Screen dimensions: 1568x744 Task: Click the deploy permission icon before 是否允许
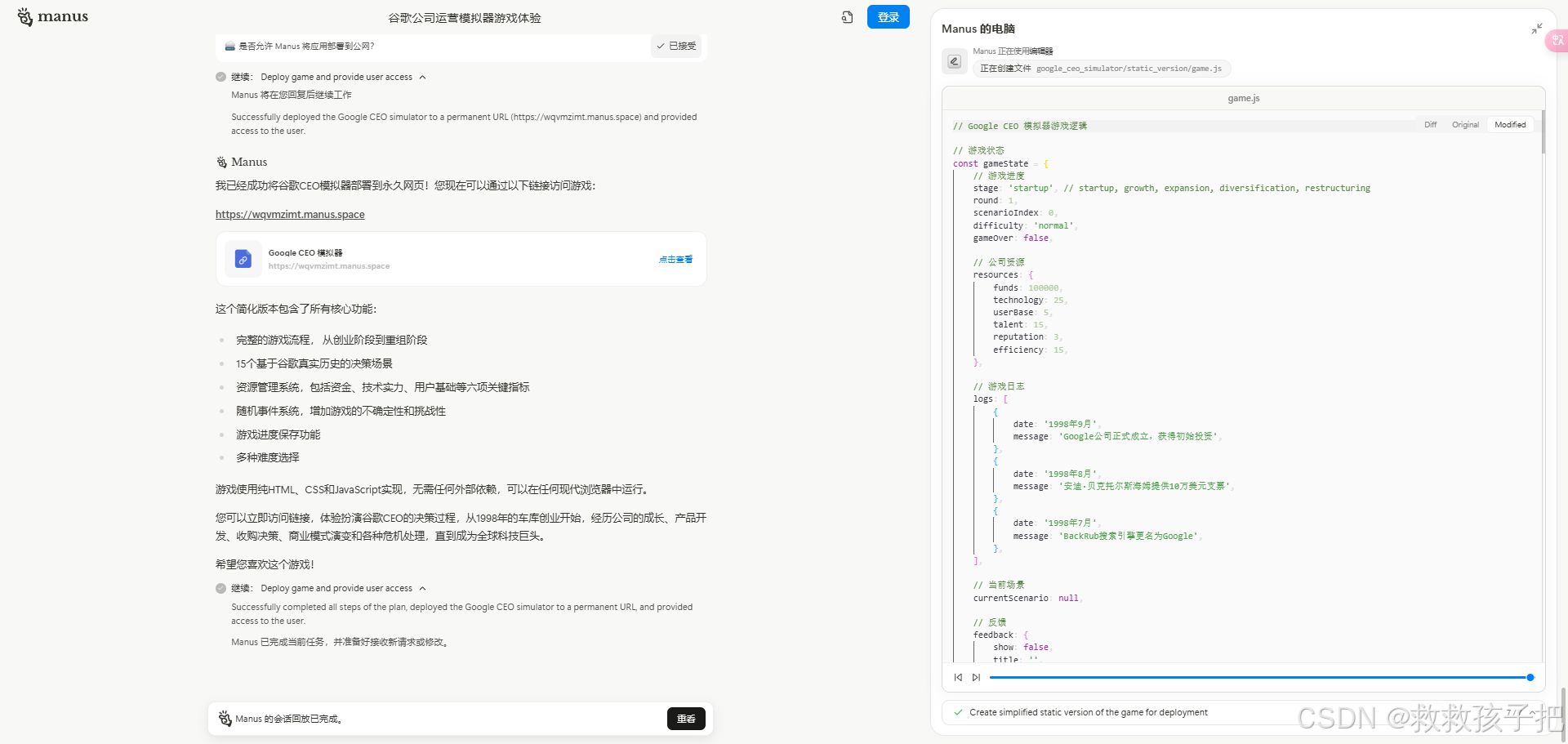pos(230,47)
